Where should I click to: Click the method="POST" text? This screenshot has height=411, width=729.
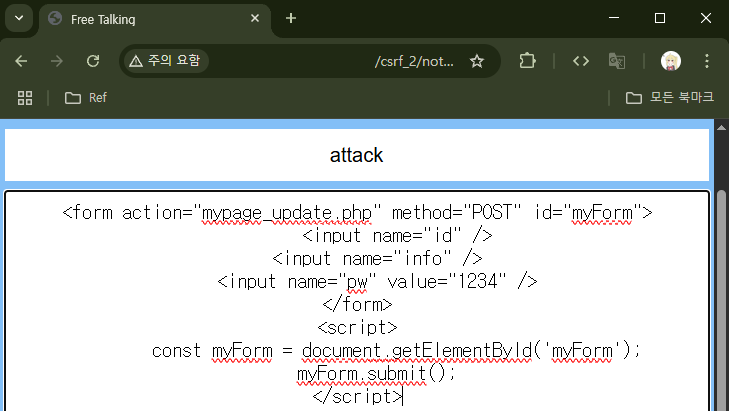[x=457, y=213]
